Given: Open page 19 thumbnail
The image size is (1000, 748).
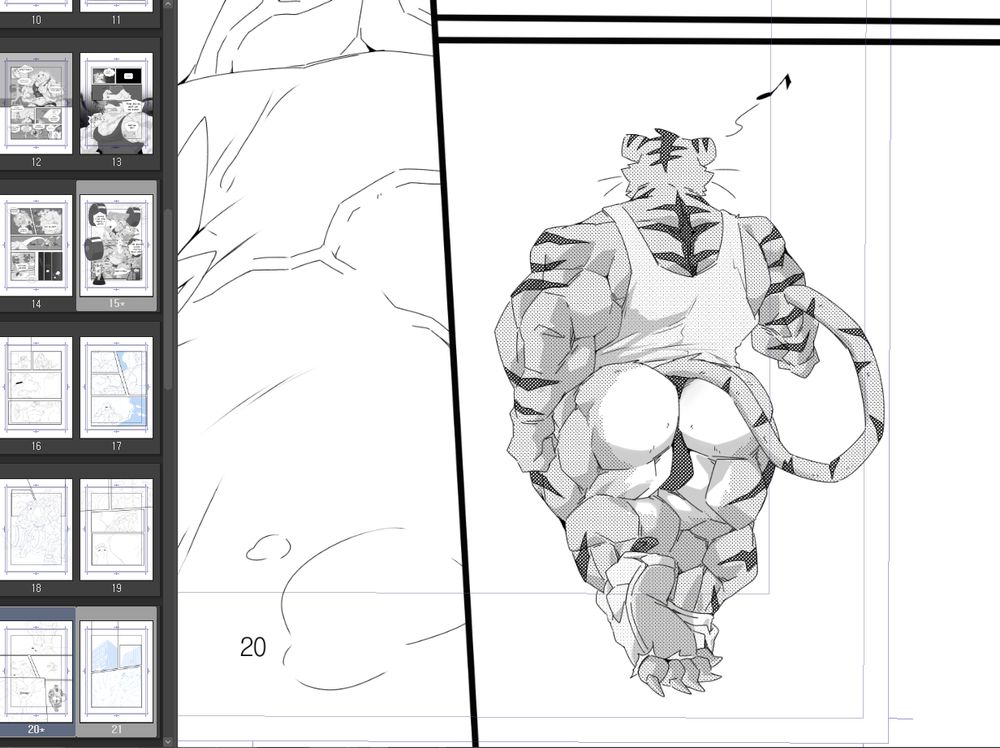Looking at the screenshot, I should (x=116, y=530).
